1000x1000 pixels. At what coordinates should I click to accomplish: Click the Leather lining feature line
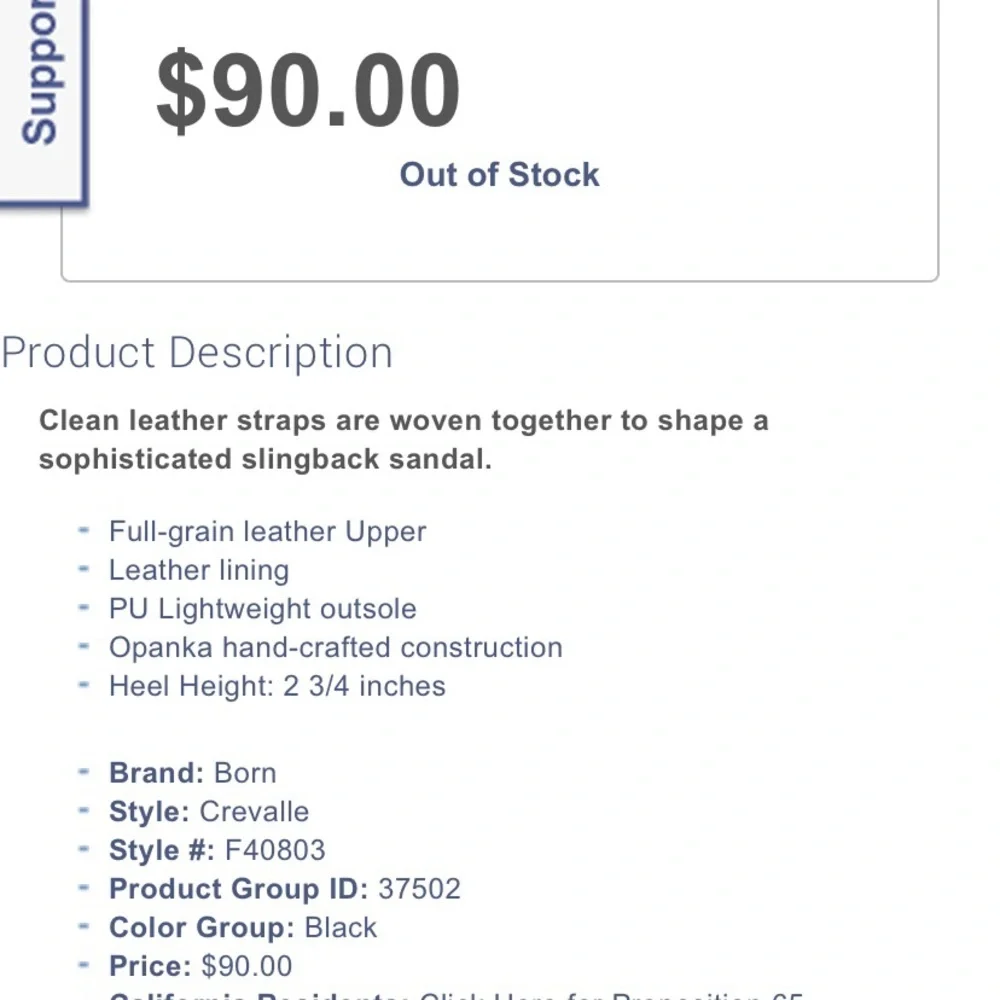(199, 570)
